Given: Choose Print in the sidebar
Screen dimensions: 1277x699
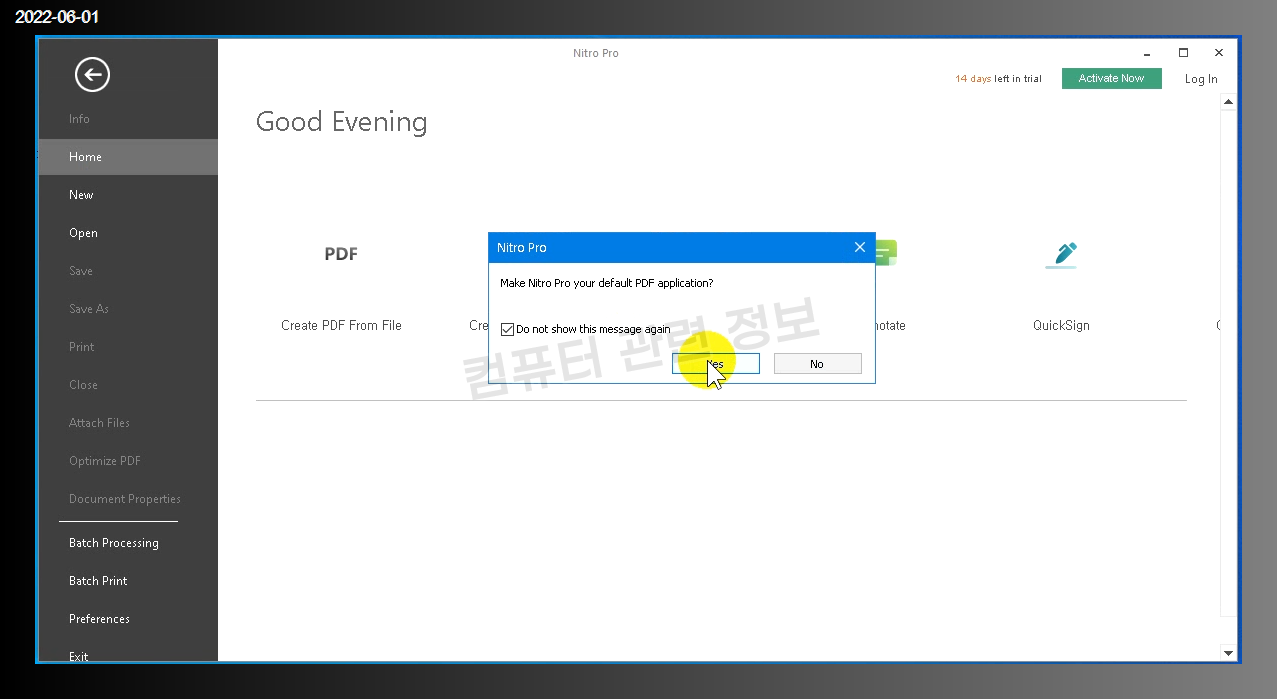Looking at the screenshot, I should point(128,347).
